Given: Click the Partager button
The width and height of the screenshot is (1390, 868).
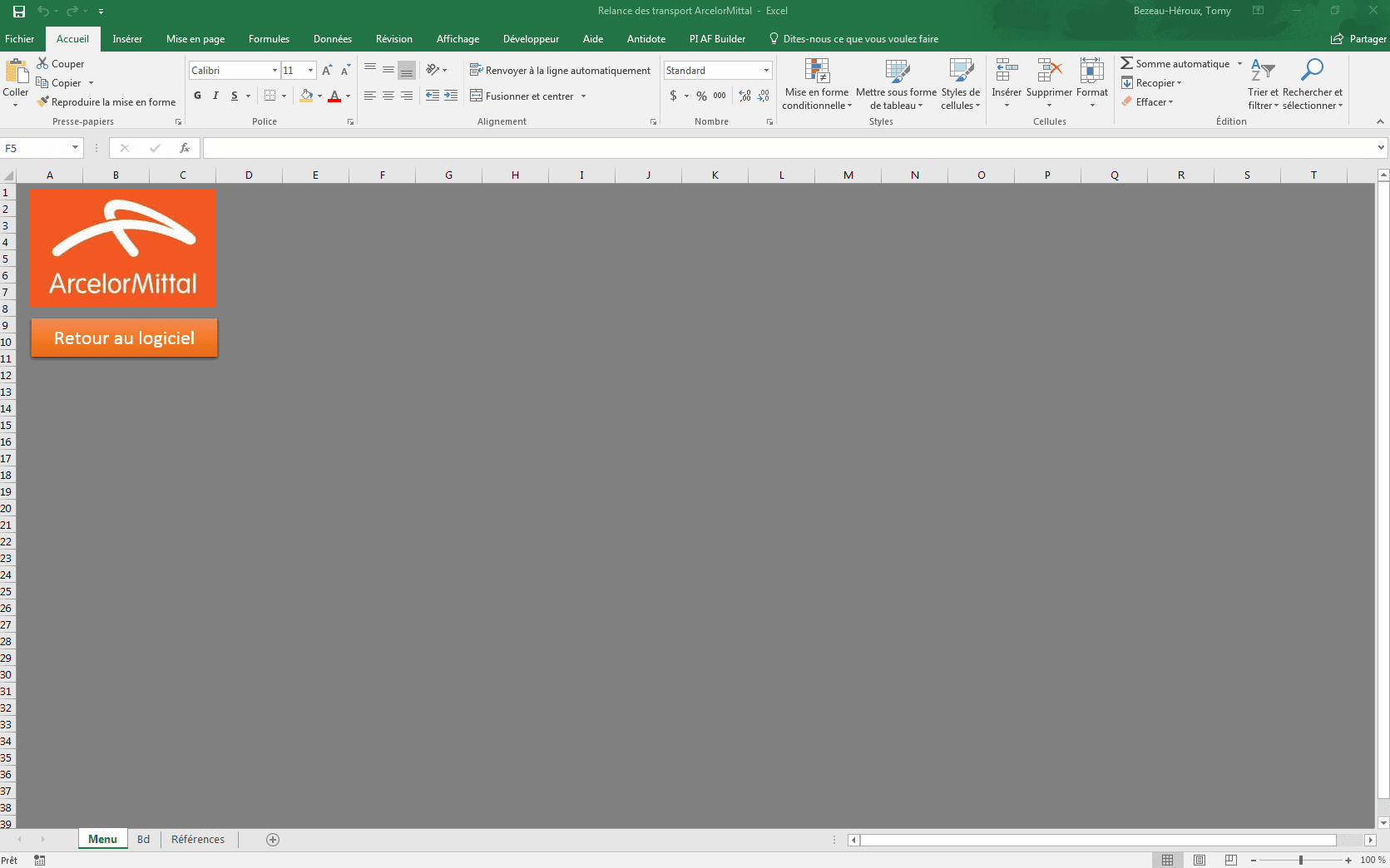Looking at the screenshot, I should [x=1358, y=39].
